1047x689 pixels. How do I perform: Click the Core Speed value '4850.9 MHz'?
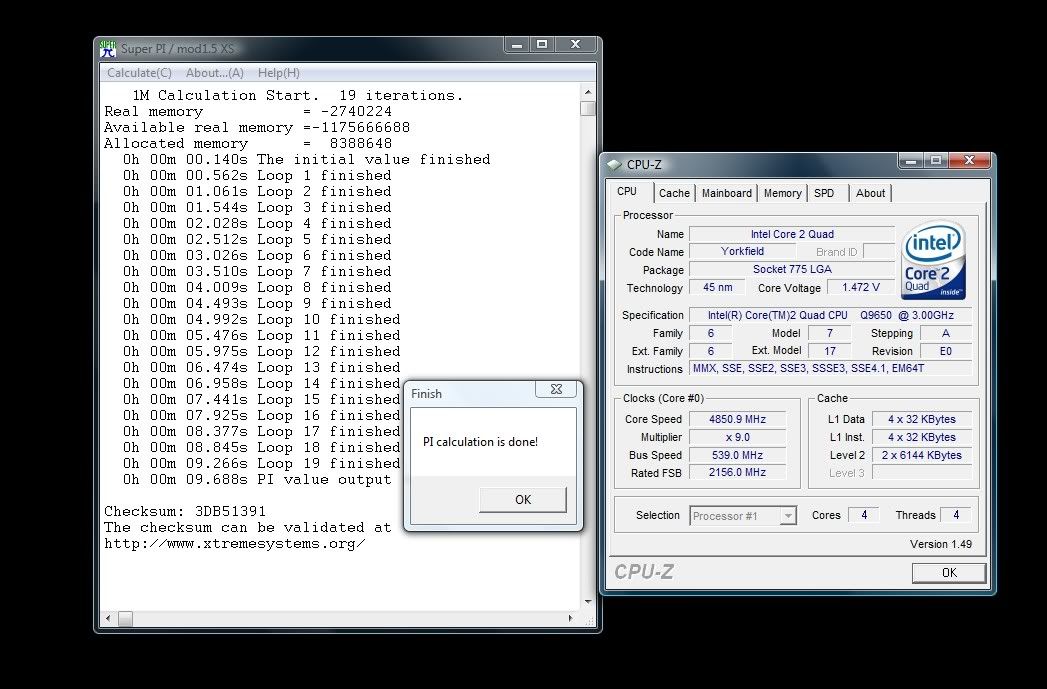(x=737, y=419)
